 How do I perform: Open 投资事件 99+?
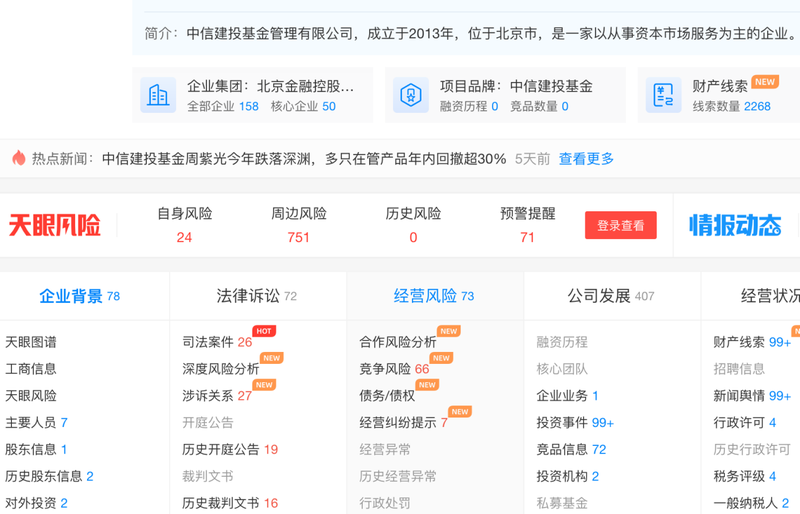point(575,422)
